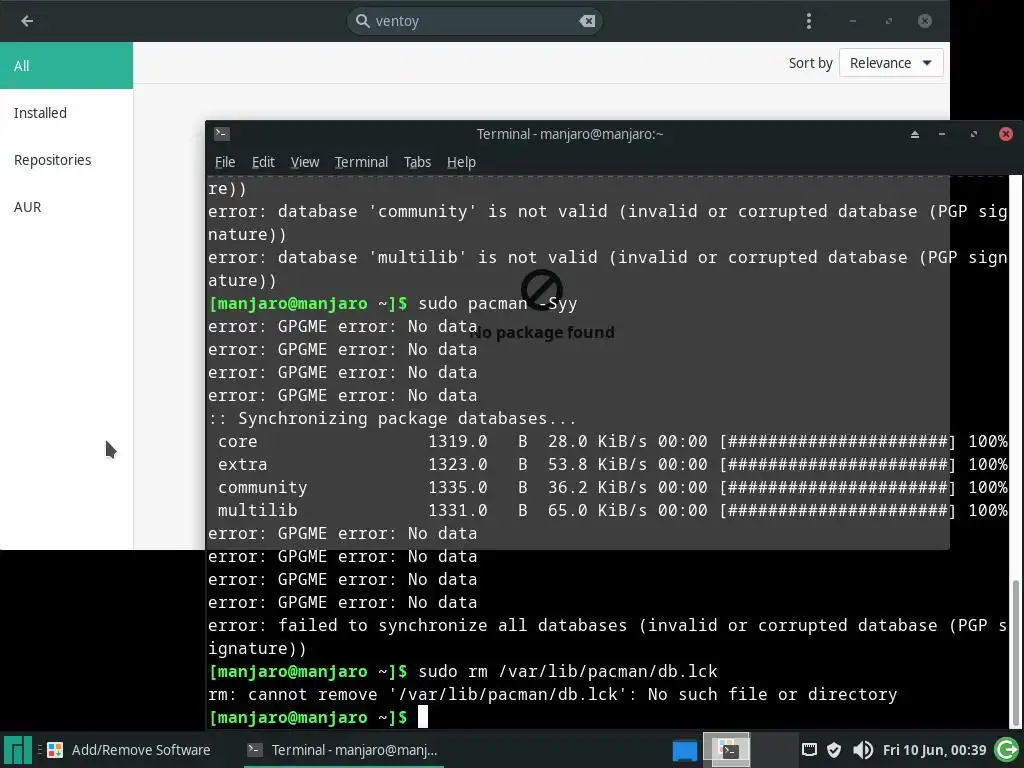Image resolution: width=1024 pixels, height=768 pixels.
Task: Select the All category in the sidebar
Action: pos(67,65)
